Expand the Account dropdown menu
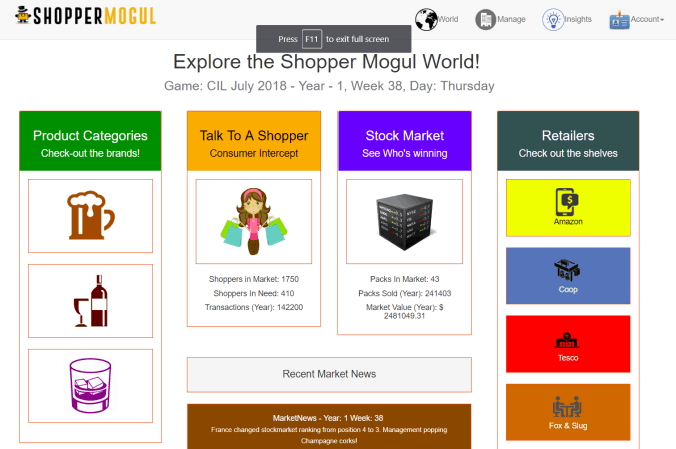This screenshot has width=676, height=449. point(647,19)
